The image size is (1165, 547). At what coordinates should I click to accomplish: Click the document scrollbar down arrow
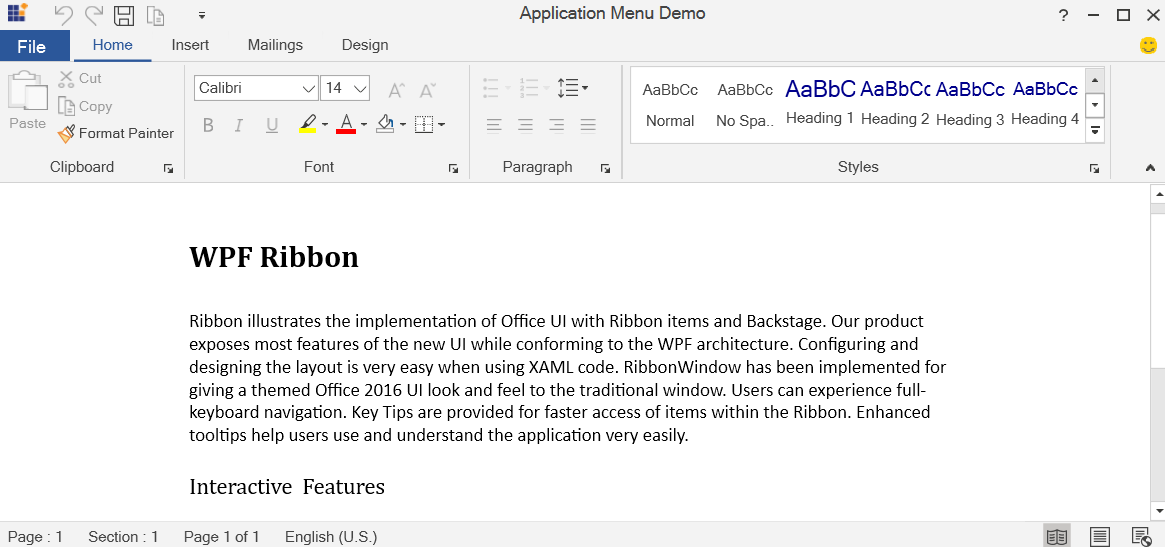(x=1158, y=511)
